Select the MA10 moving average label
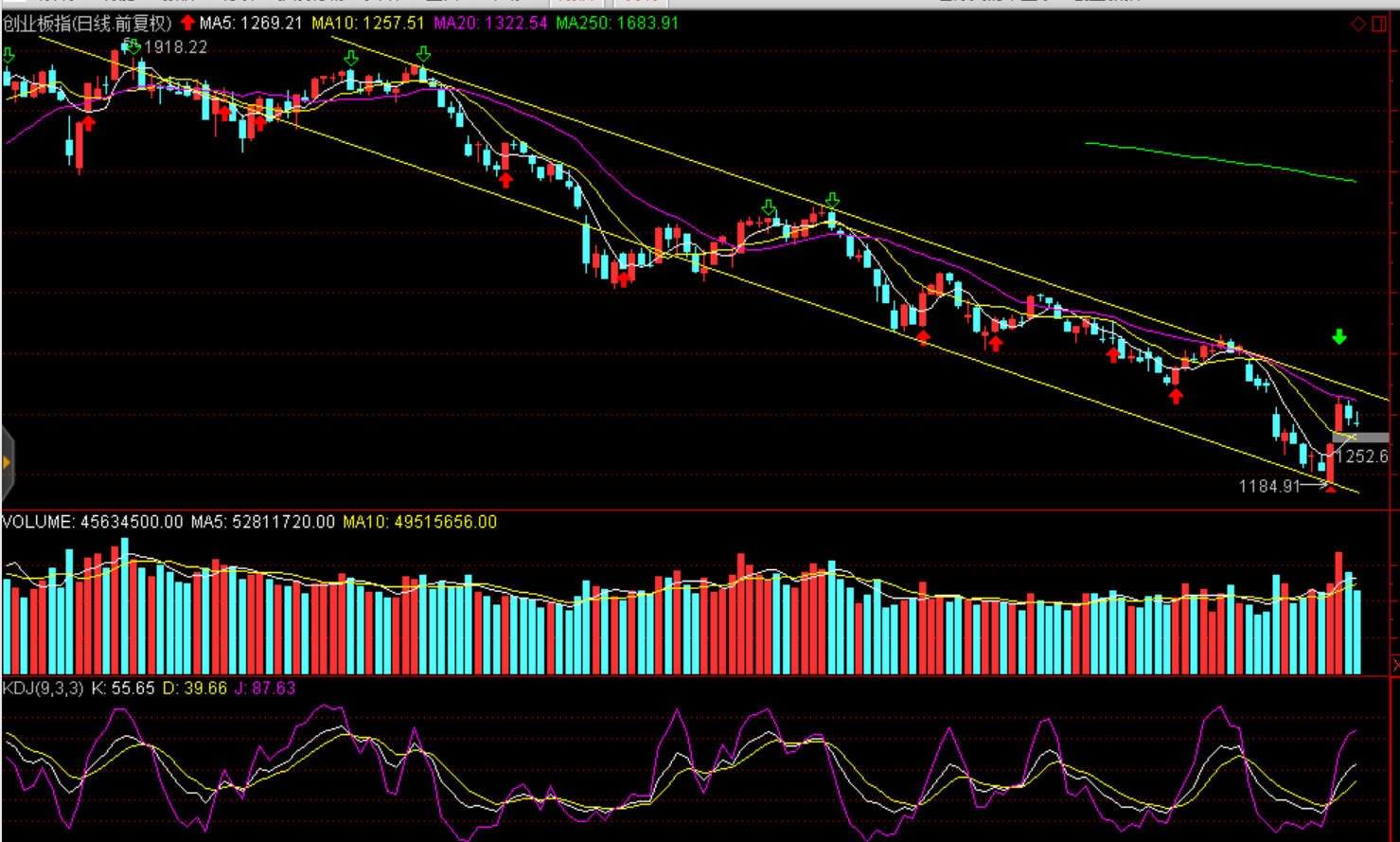 point(367,23)
